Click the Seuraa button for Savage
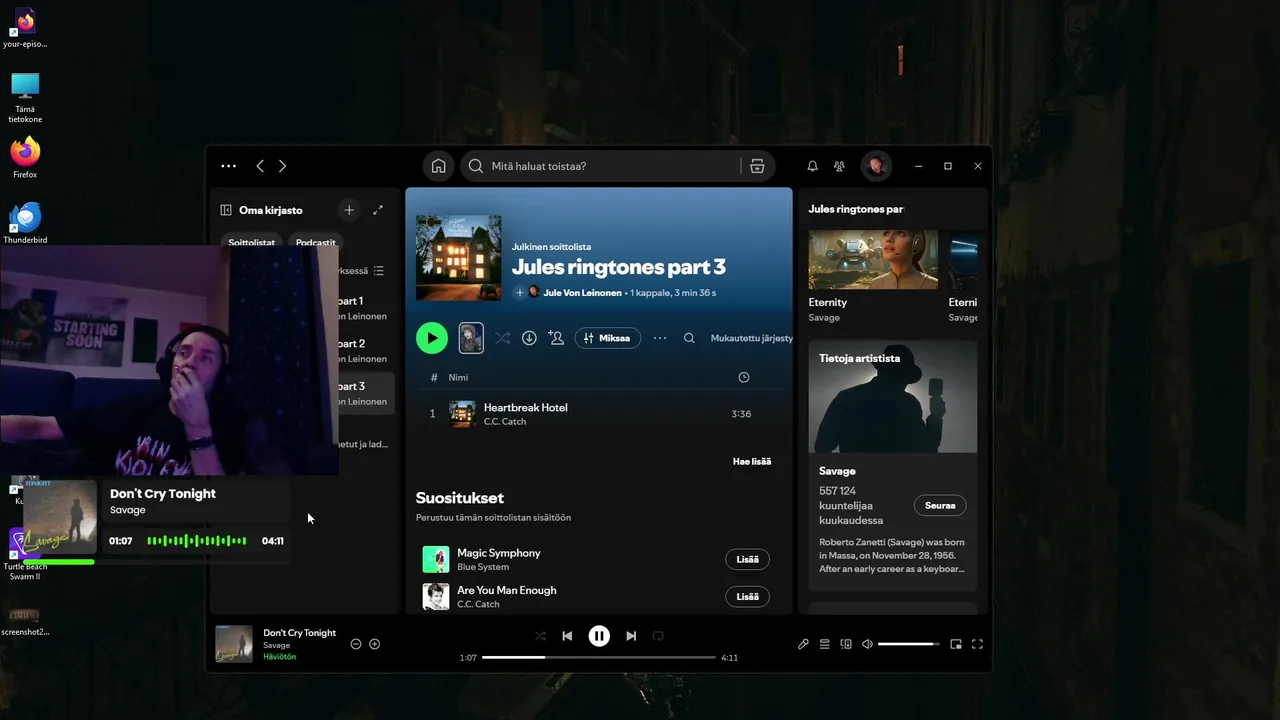Viewport: 1280px width, 720px height. (940, 506)
